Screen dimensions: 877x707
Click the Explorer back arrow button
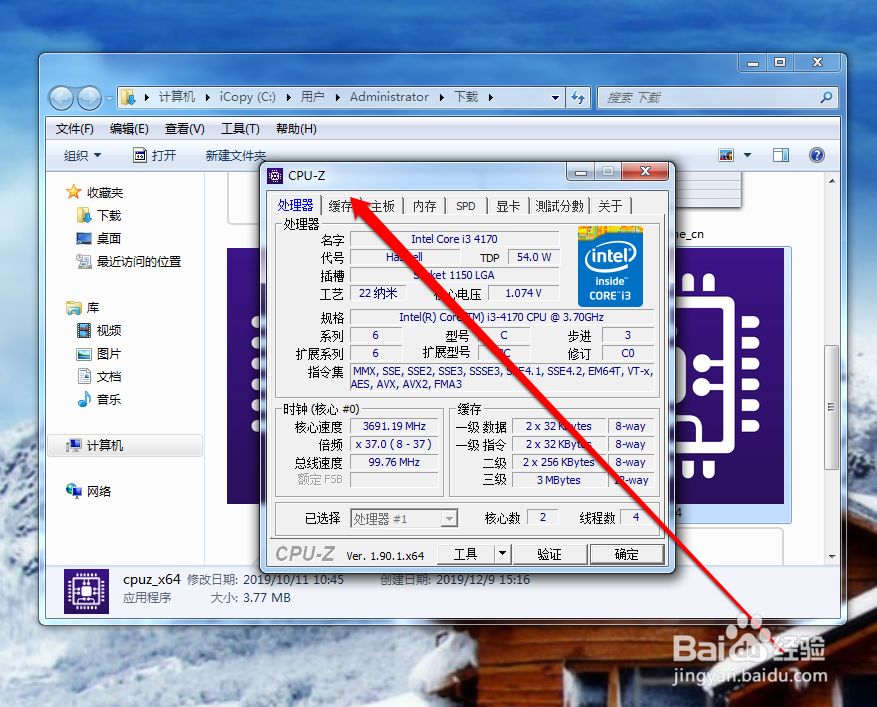(x=62, y=98)
